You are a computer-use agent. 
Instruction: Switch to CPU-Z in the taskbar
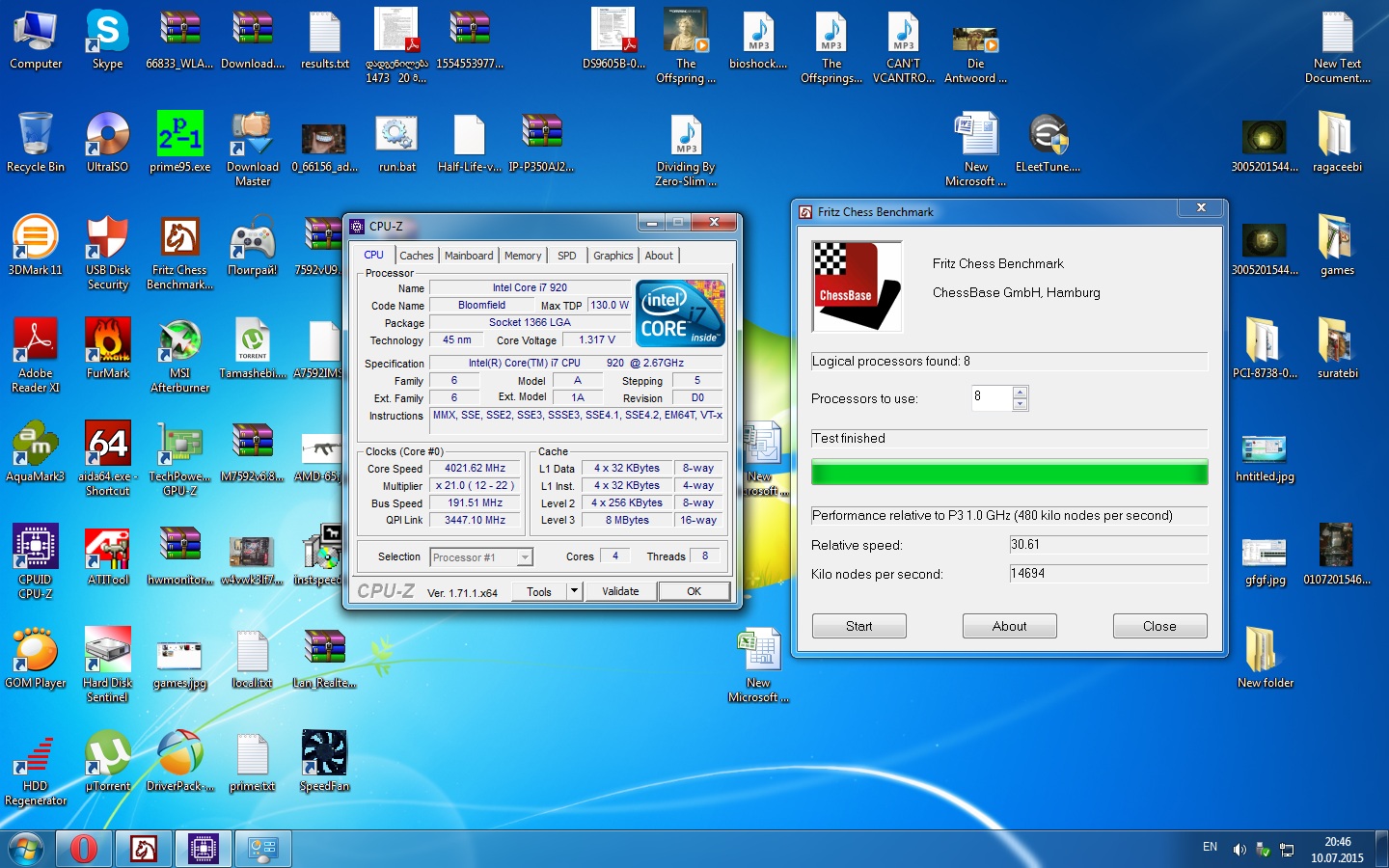203,849
